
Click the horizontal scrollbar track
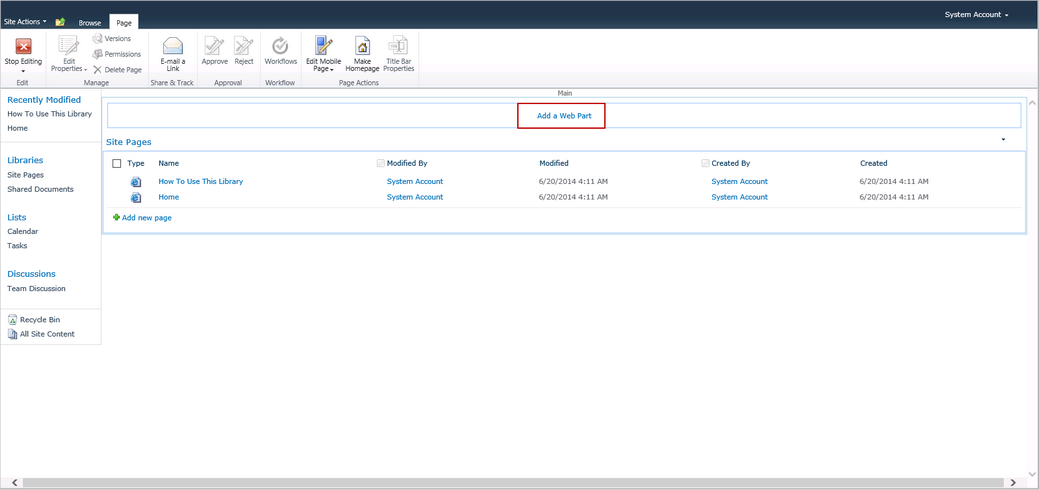pyautogui.click(x=514, y=483)
